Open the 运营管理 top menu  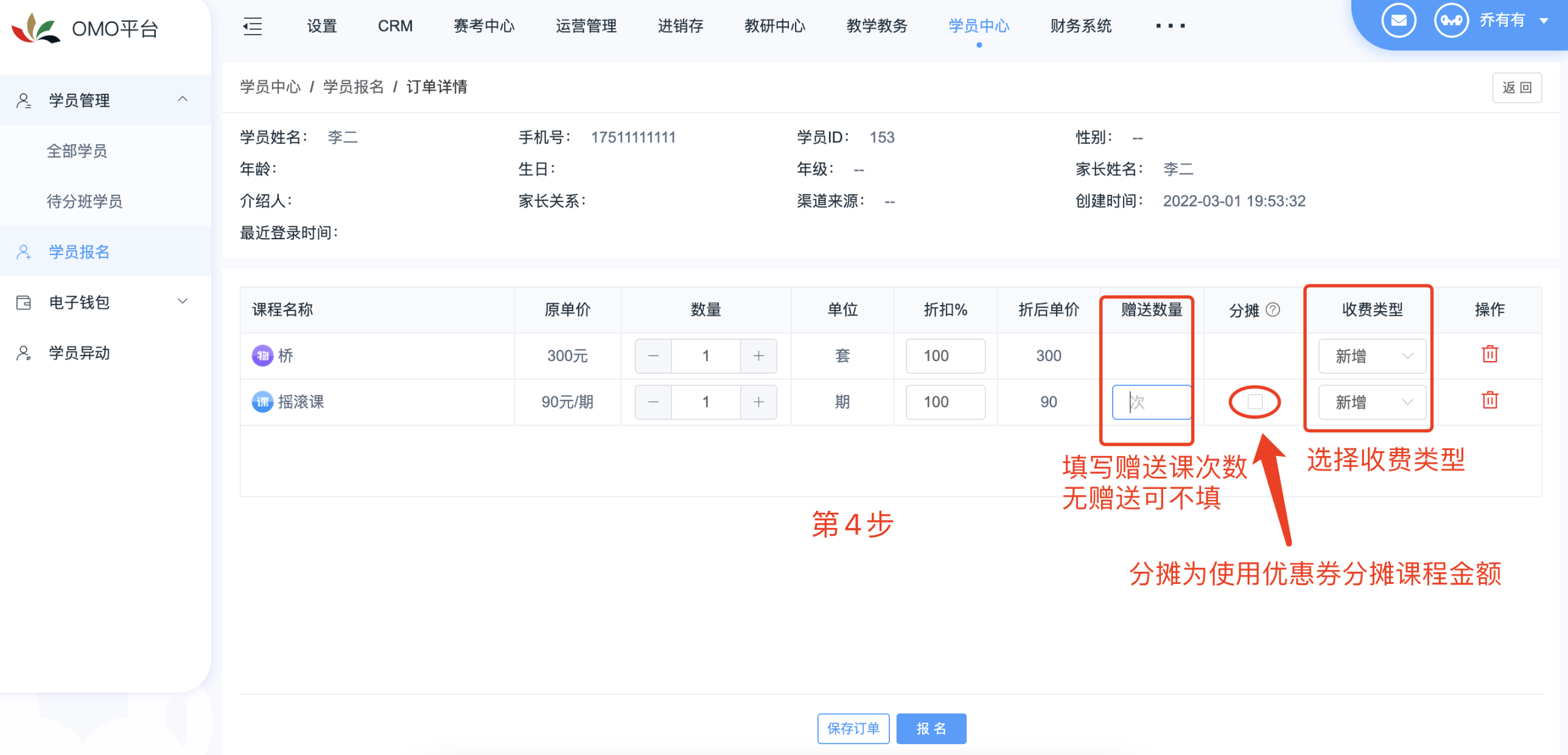(586, 26)
